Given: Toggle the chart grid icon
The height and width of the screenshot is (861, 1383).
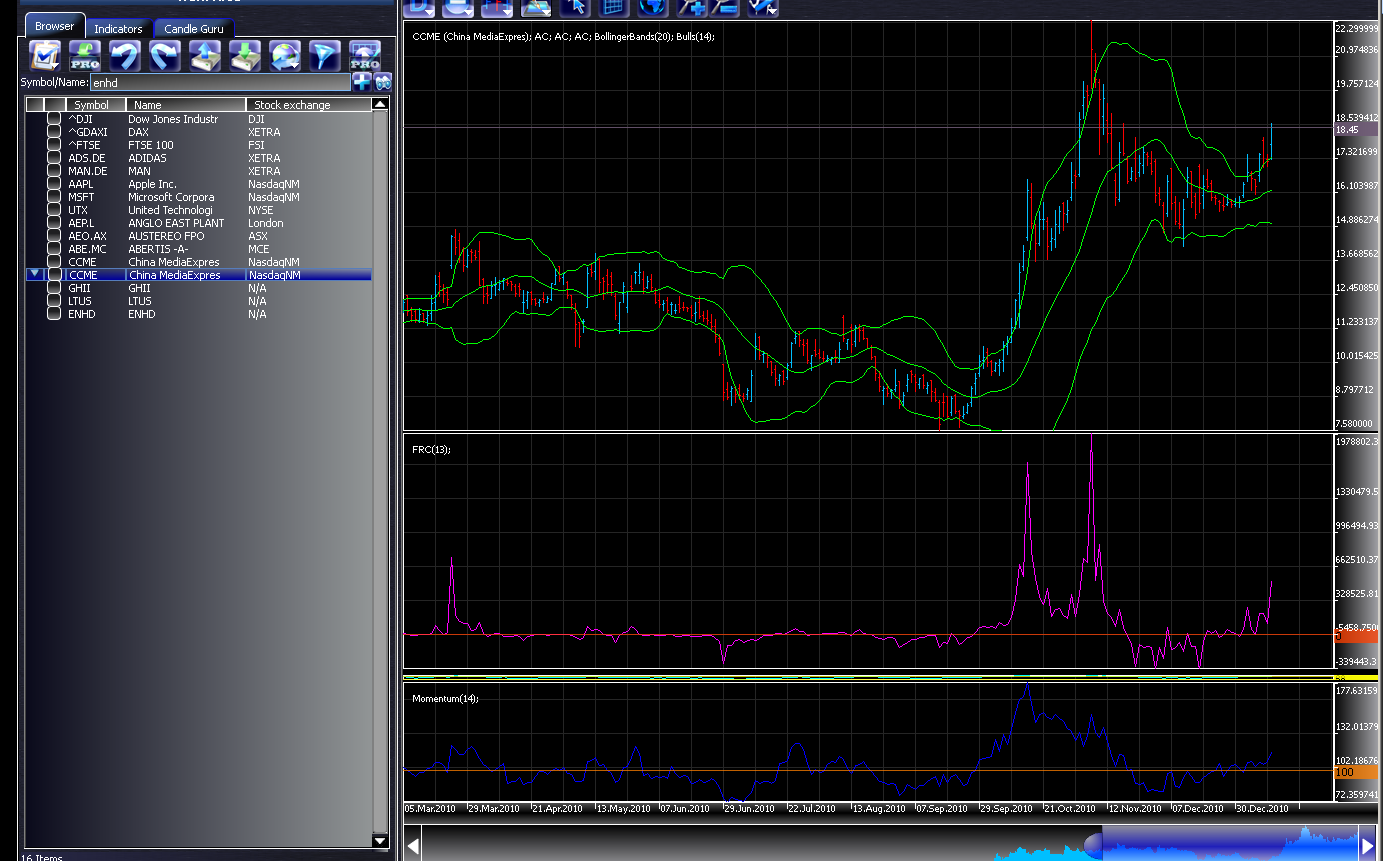Looking at the screenshot, I should (613, 8).
